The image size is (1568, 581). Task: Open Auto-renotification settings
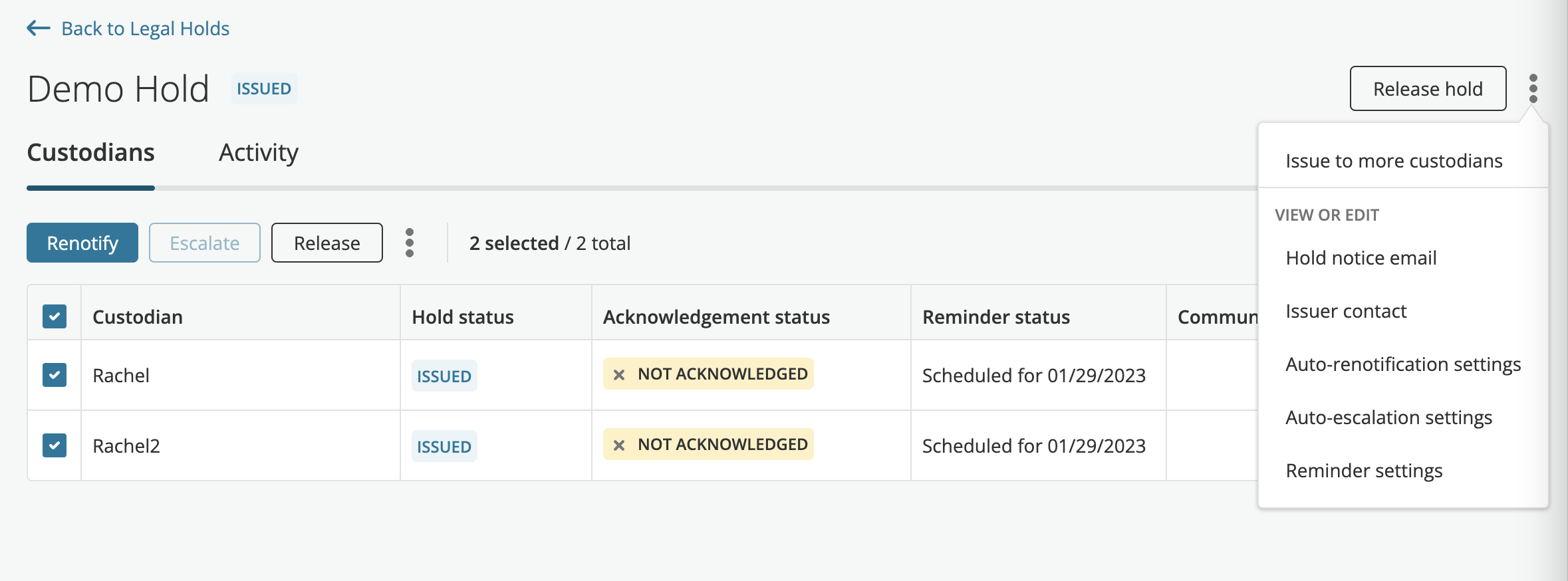[x=1403, y=364]
